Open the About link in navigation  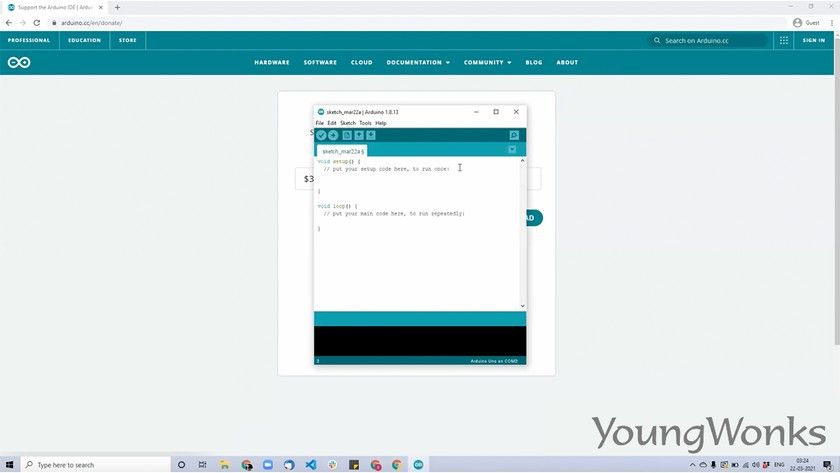[567, 63]
